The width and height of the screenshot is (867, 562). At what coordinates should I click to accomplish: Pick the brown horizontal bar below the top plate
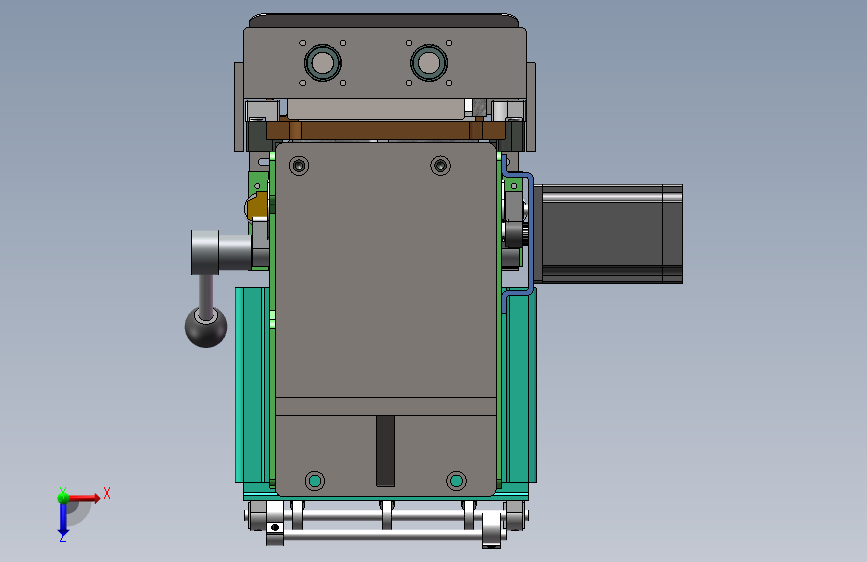click(x=386, y=131)
